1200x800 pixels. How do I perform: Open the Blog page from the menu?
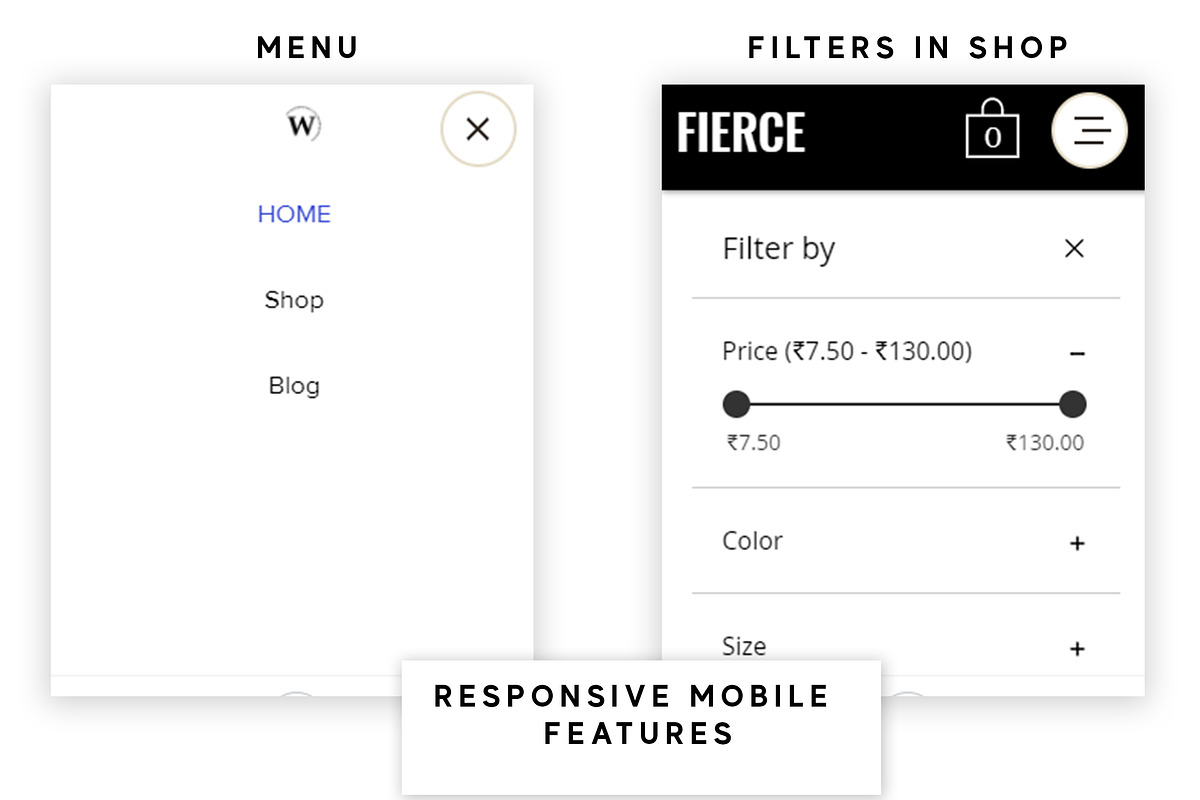(294, 385)
